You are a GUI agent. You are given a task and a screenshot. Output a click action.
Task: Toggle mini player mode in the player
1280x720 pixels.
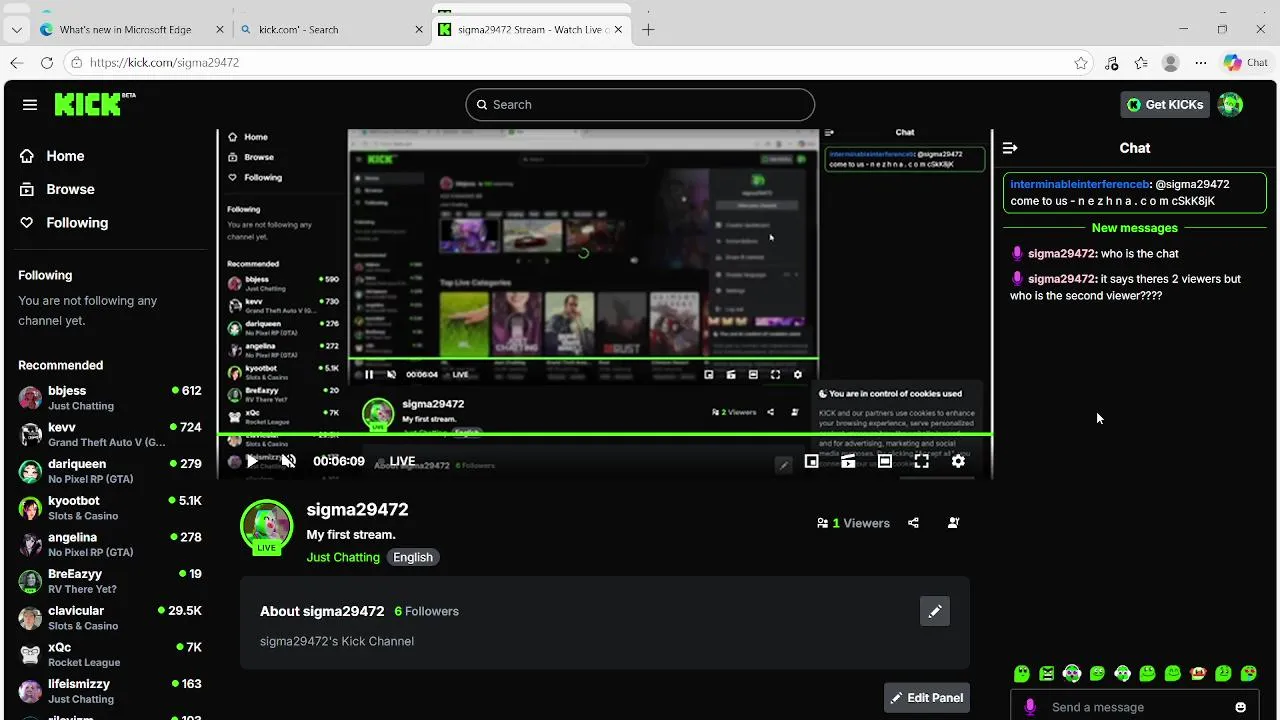(x=812, y=461)
